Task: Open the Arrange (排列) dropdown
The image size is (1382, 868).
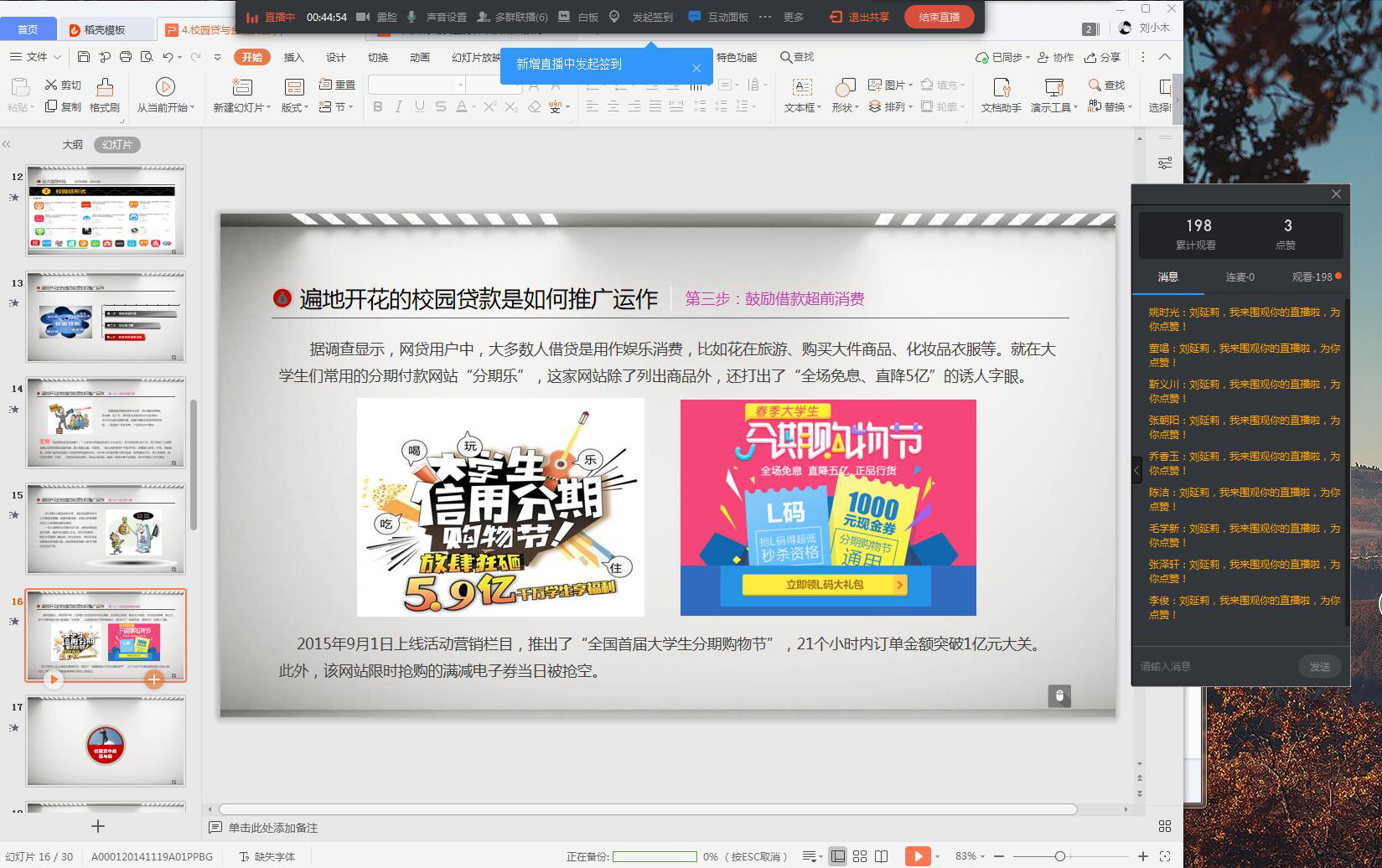Action: pyautogui.click(x=890, y=106)
